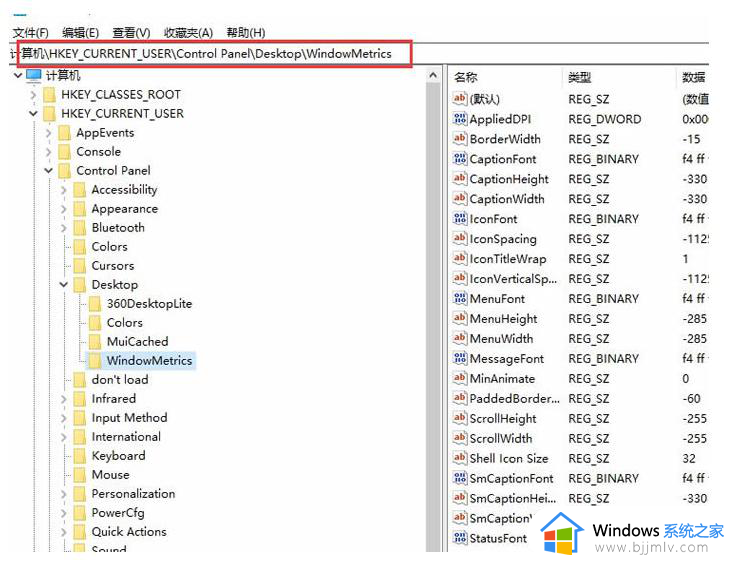Click the MessageFont binary value icon
This screenshot has height=561, width=729.
460,358
